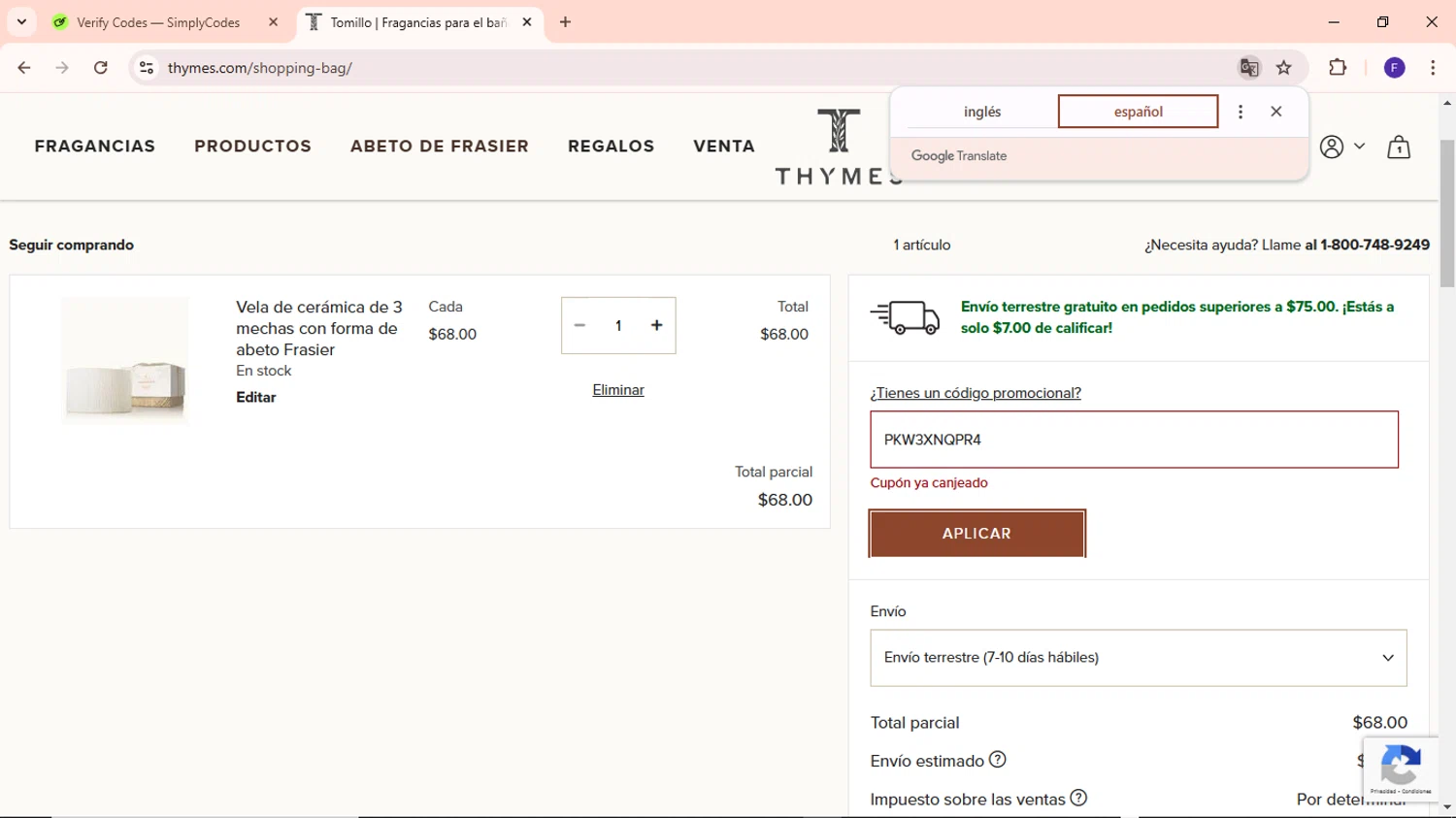Image resolution: width=1456 pixels, height=818 pixels.
Task: Open a new browser tab
Action: click(x=565, y=22)
